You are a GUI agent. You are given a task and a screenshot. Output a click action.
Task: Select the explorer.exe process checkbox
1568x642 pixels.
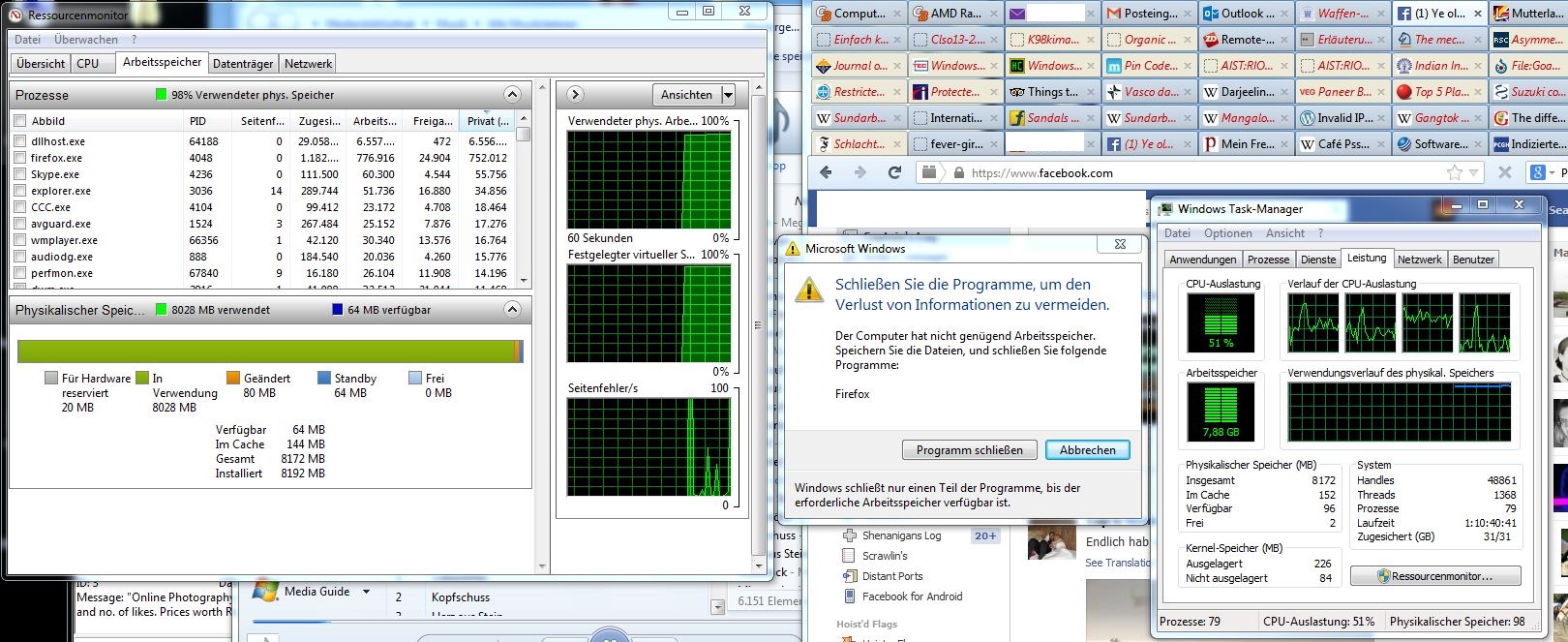[x=20, y=191]
